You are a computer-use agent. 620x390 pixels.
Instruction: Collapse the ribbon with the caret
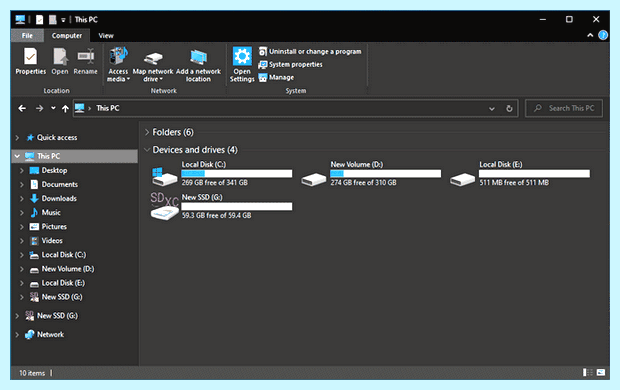(x=590, y=35)
